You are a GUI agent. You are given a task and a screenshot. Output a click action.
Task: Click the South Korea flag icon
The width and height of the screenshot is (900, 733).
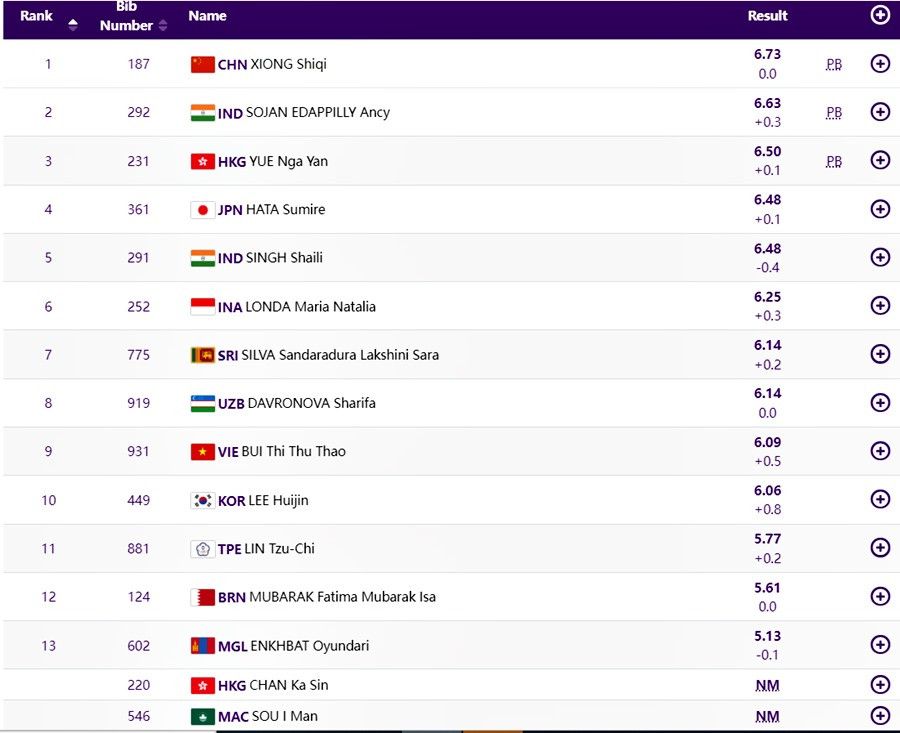(203, 500)
